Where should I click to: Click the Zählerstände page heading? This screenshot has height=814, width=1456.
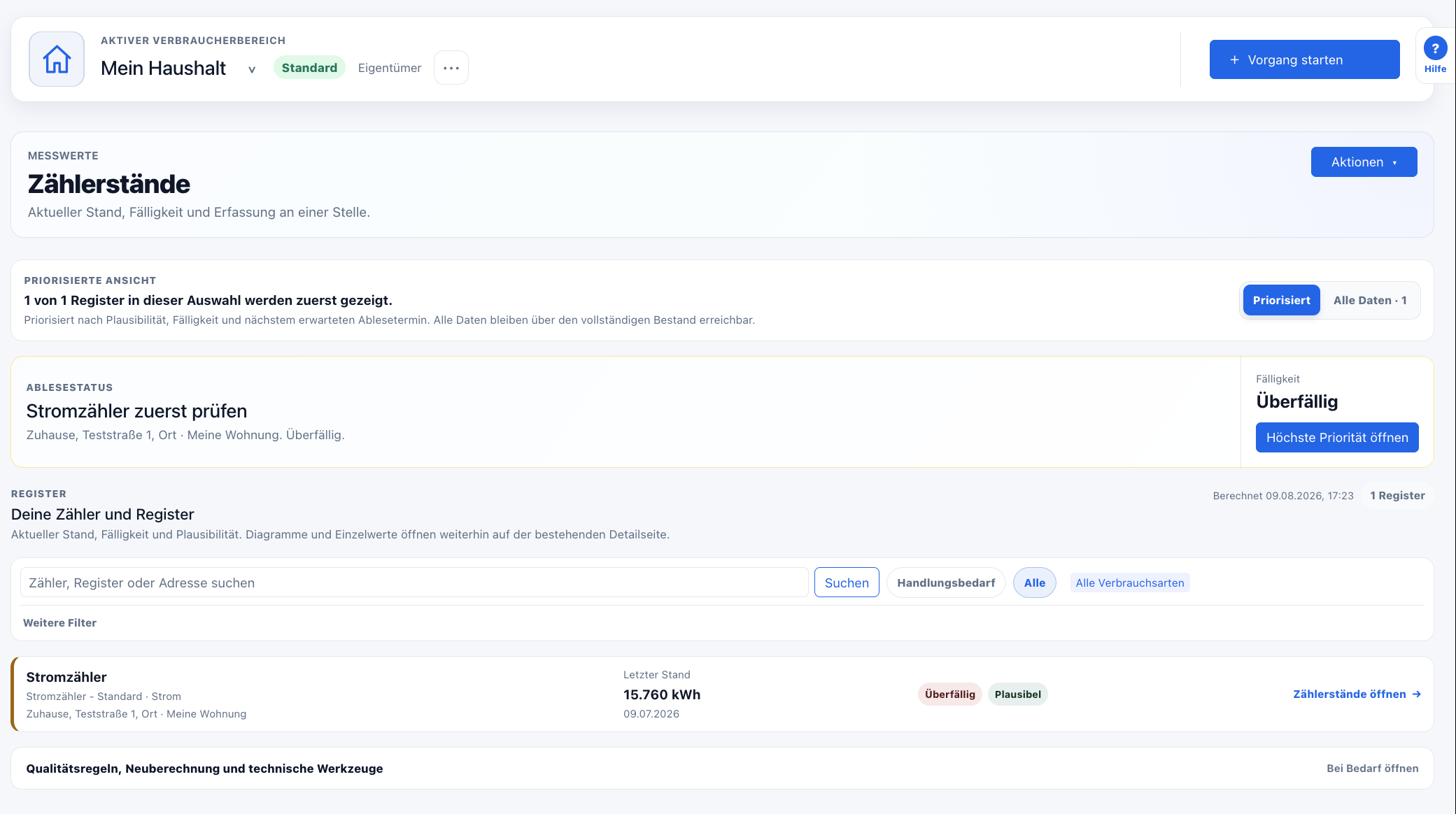pyautogui.click(x=109, y=185)
